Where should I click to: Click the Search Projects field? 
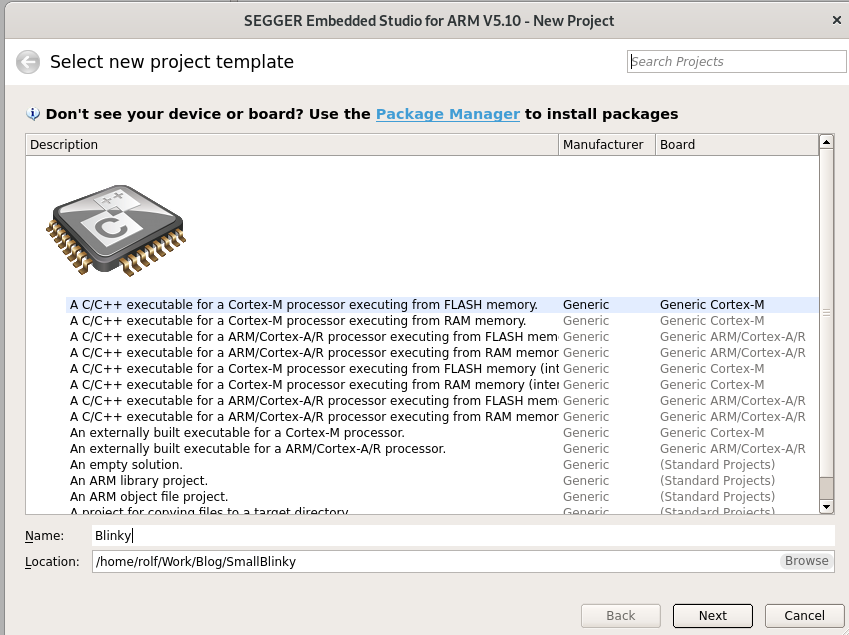tap(736, 62)
